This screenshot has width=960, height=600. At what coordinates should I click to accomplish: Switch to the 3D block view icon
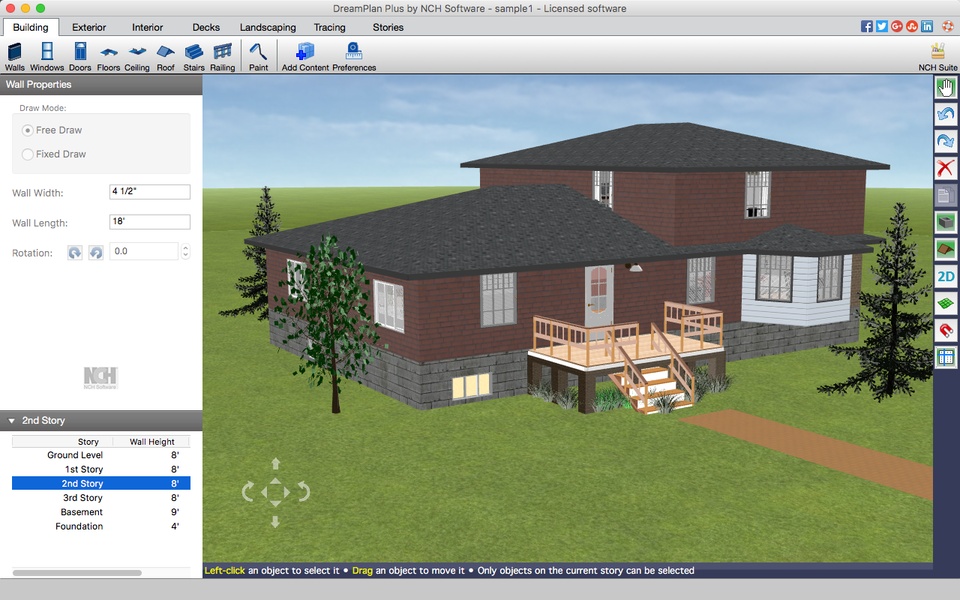click(945, 222)
